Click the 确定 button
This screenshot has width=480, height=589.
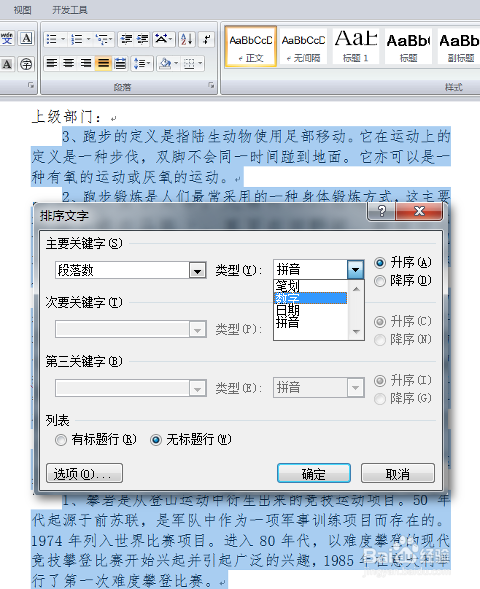[314, 474]
